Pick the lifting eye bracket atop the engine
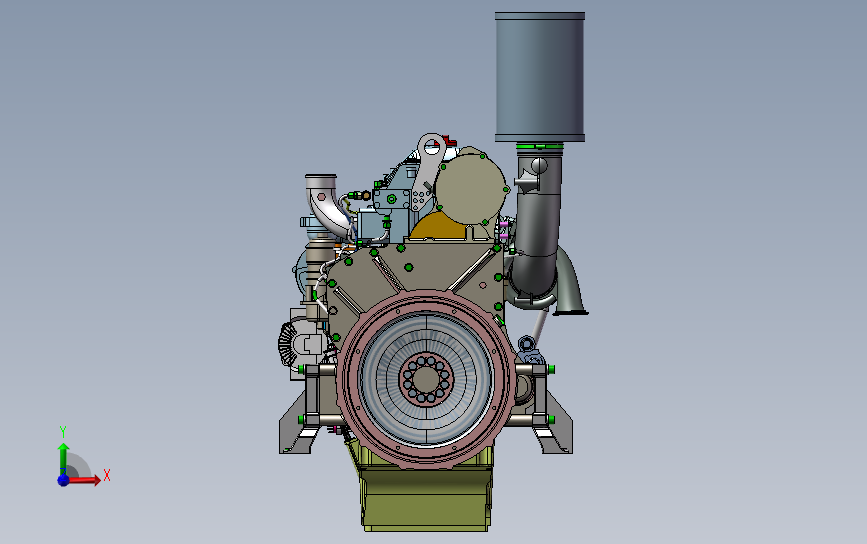Screen dimensions: 867x544 (428, 170)
